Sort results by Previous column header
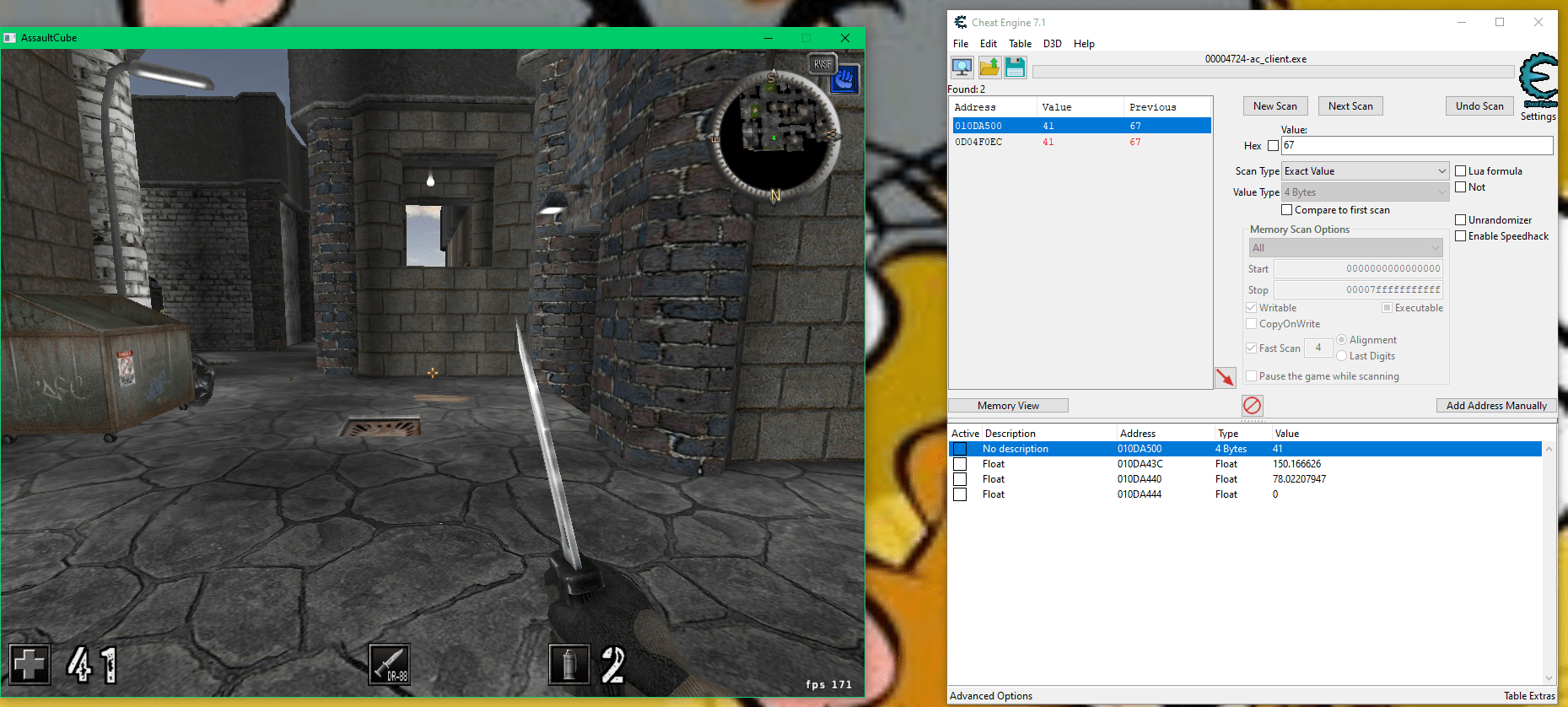Image resolution: width=1568 pixels, height=707 pixels. point(1167,107)
